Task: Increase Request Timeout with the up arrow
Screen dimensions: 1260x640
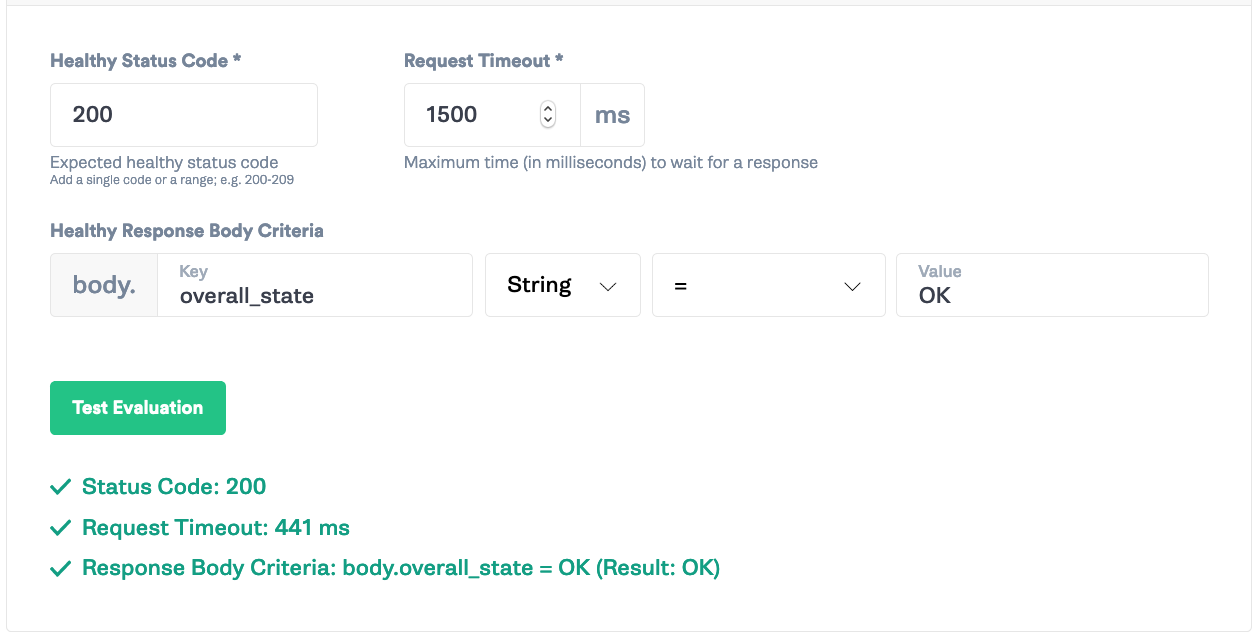Action: (547, 109)
